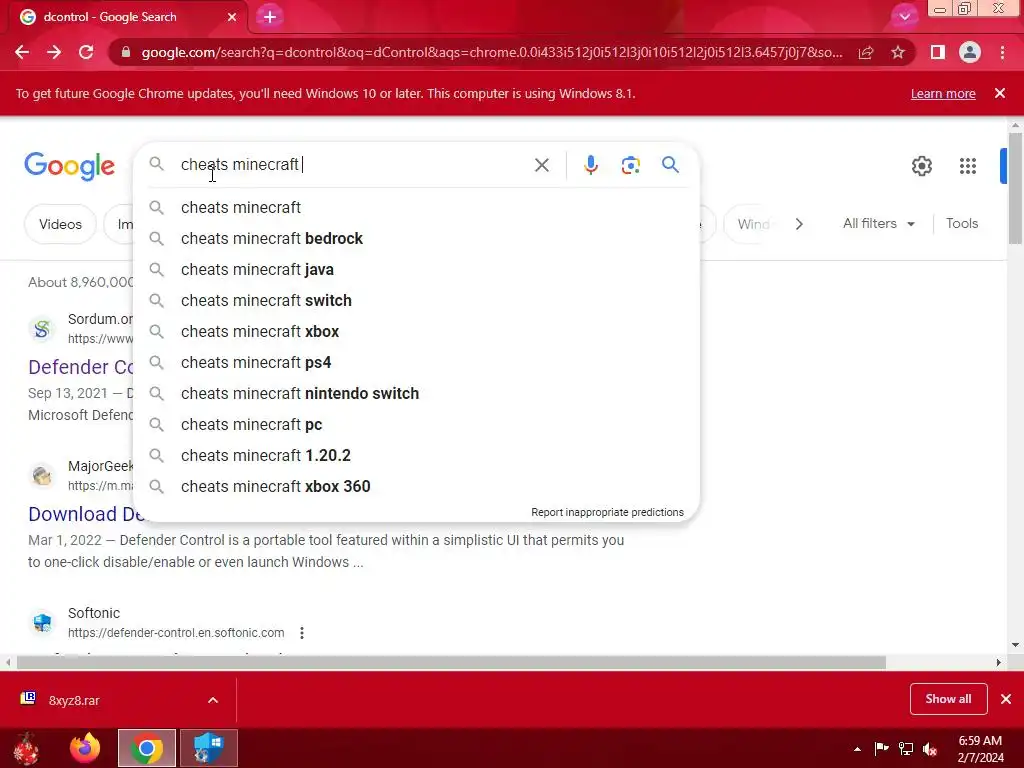Choose suggestion 'cheats minecraft xbox 360'

click(416, 487)
